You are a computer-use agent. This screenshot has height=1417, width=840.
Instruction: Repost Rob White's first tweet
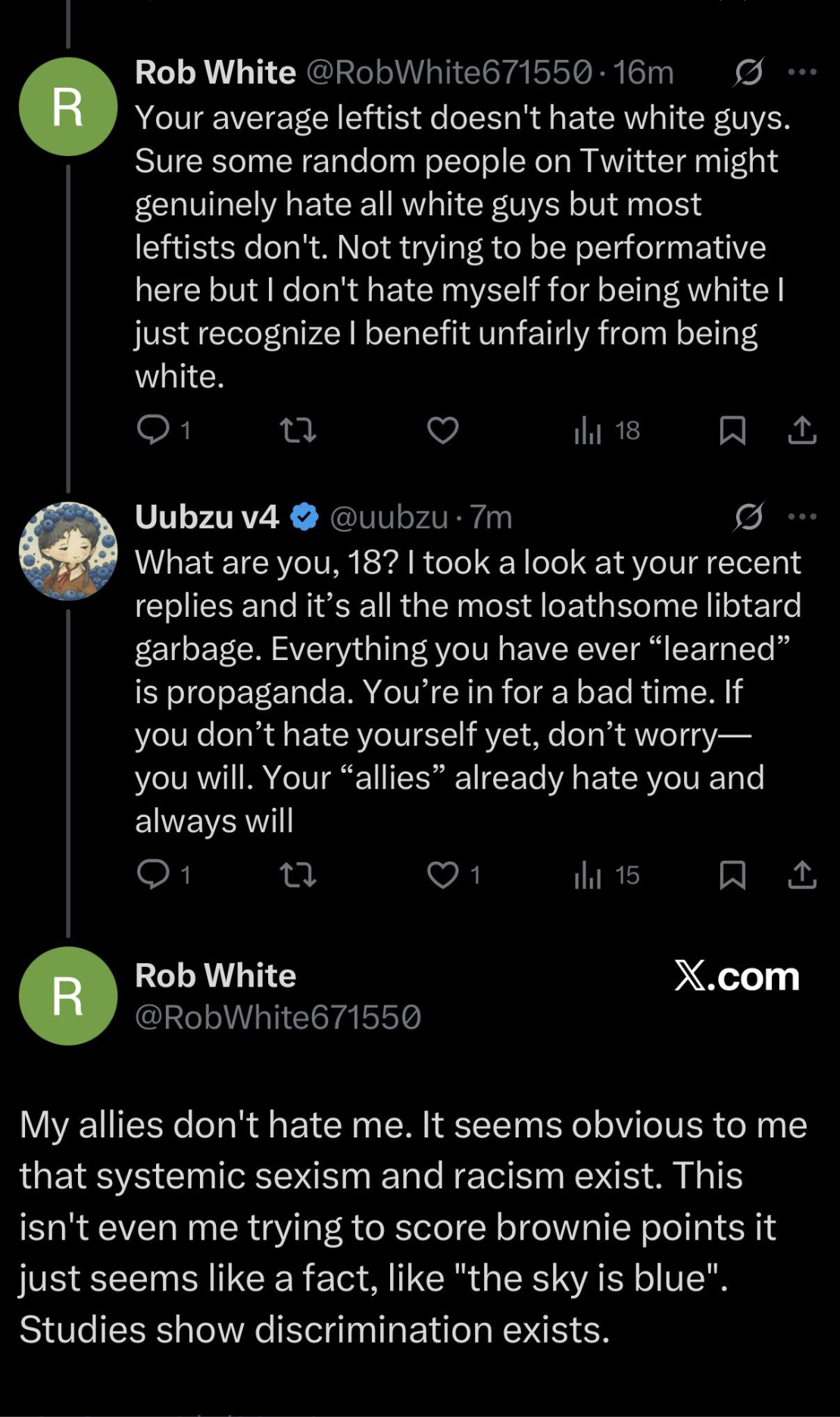click(298, 430)
